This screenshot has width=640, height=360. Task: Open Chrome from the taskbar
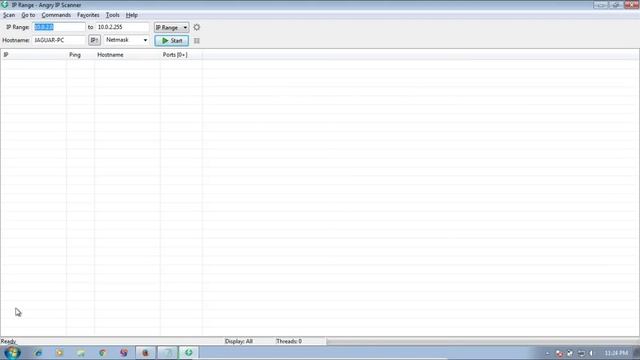click(102, 353)
